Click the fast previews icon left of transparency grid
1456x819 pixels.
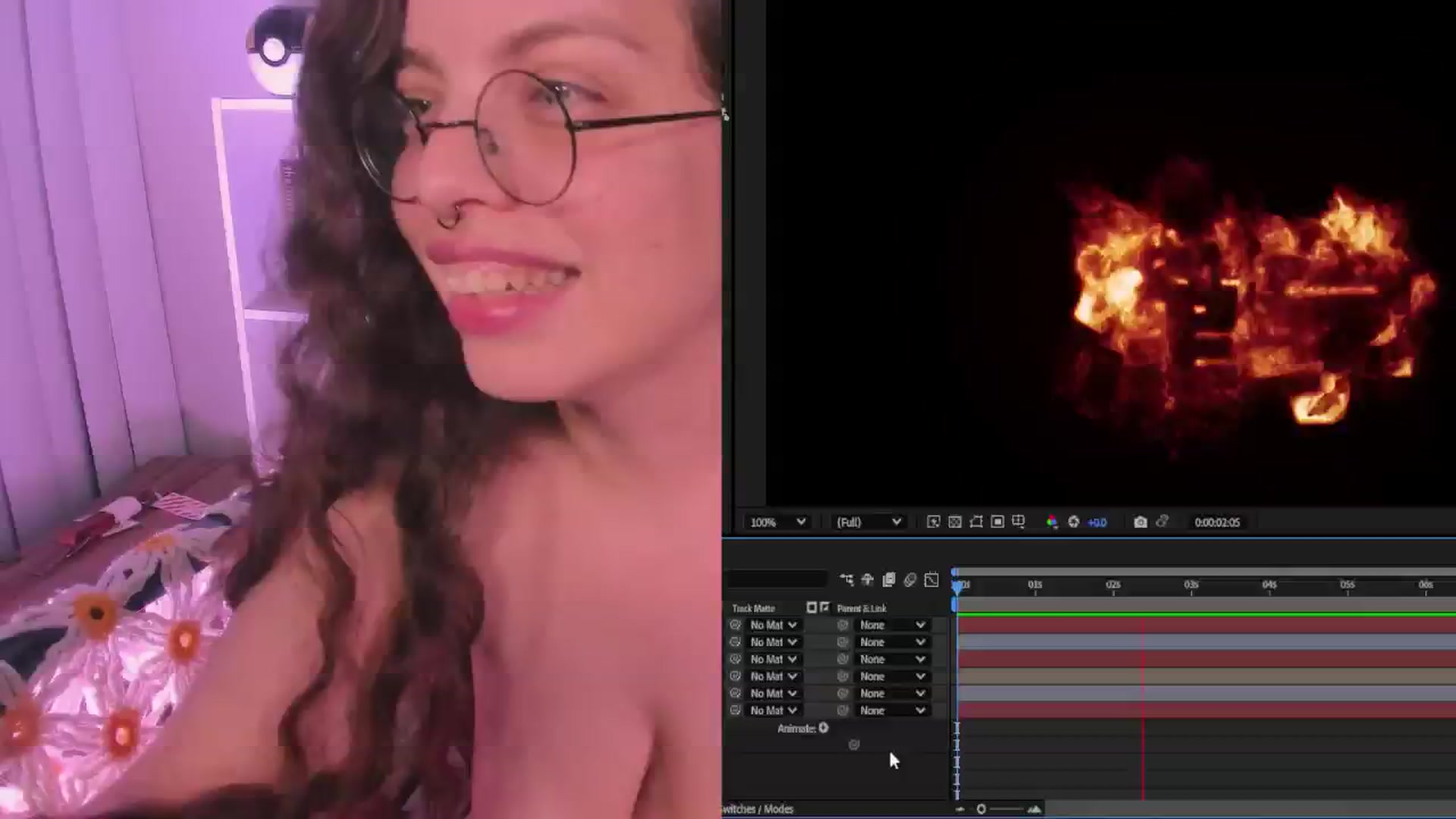pos(934,522)
